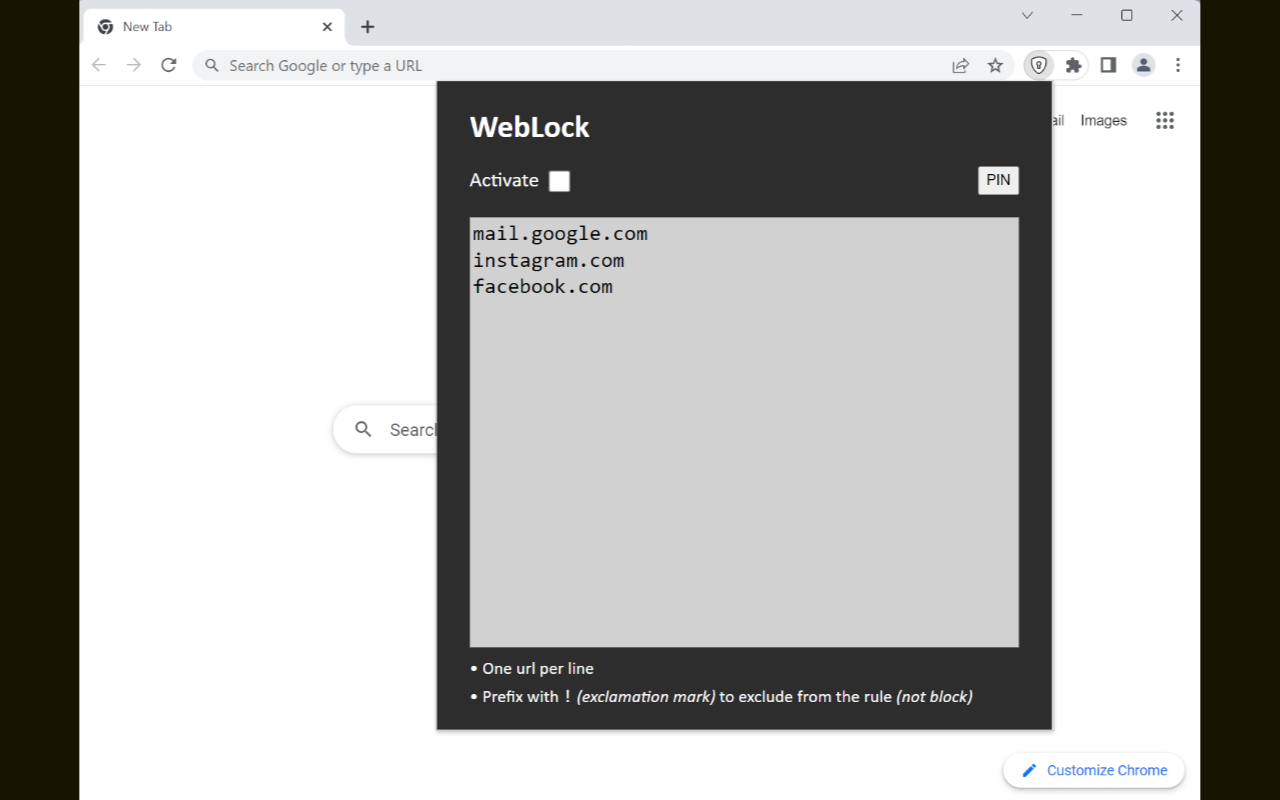
Task: Open the Privacy Badger extension icon
Action: (x=1040, y=65)
